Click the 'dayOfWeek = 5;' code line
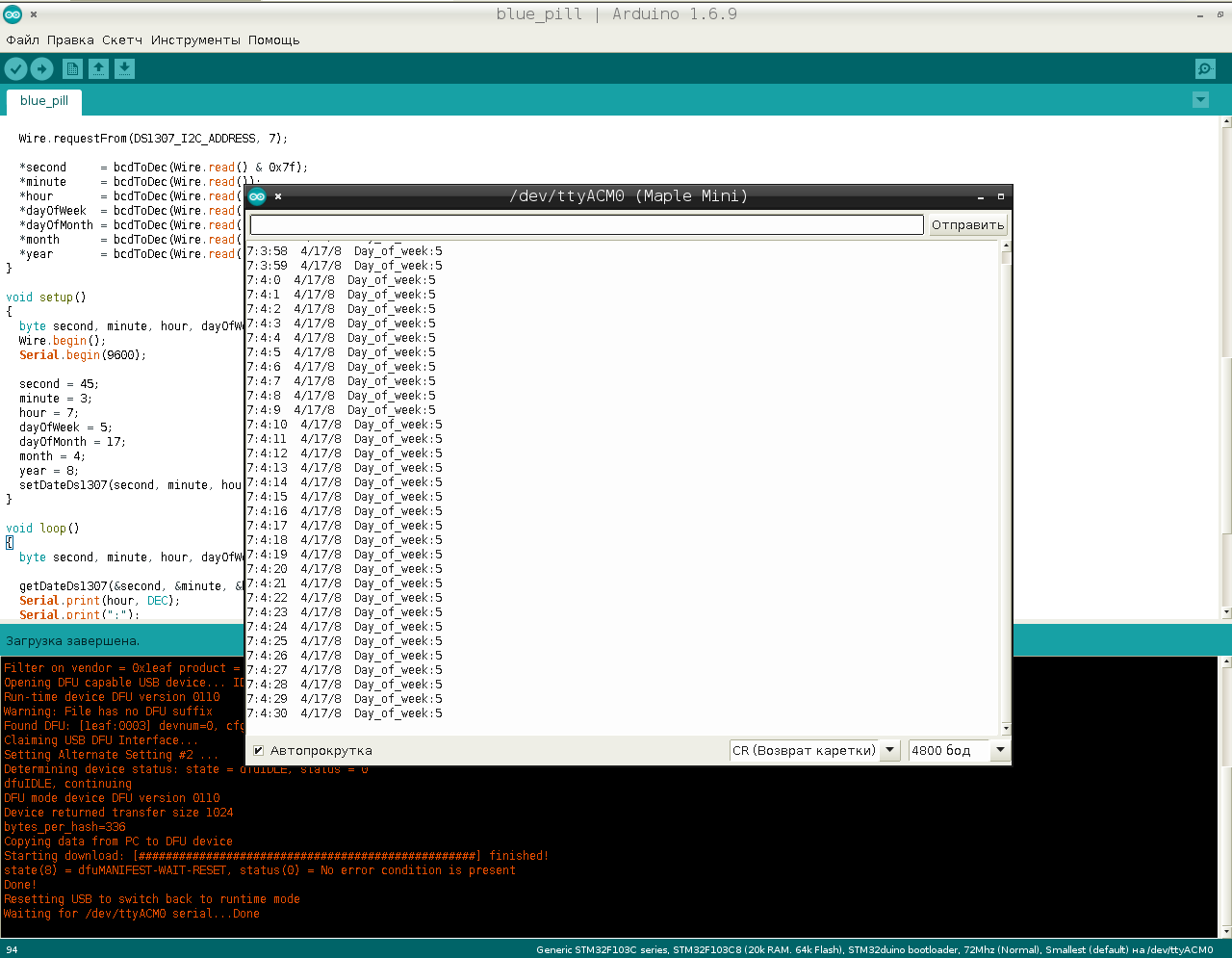Screen dimensions: 1232x958 (65, 427)
